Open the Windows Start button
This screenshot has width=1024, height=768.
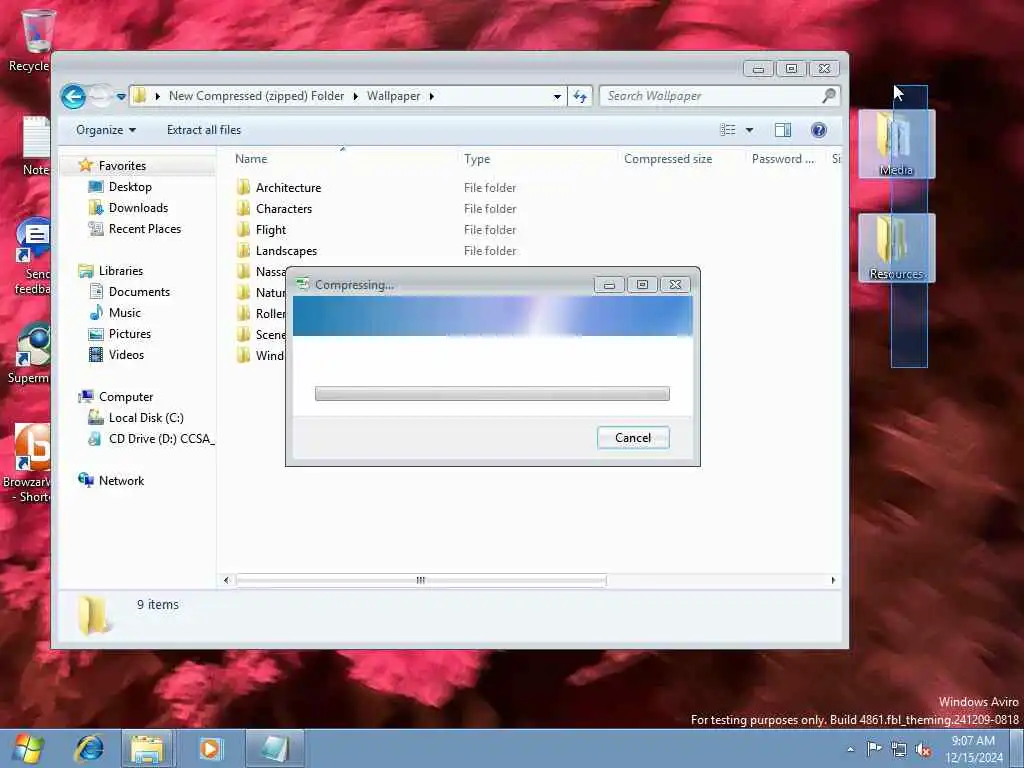pyautogui.click(x=28, y=748)
